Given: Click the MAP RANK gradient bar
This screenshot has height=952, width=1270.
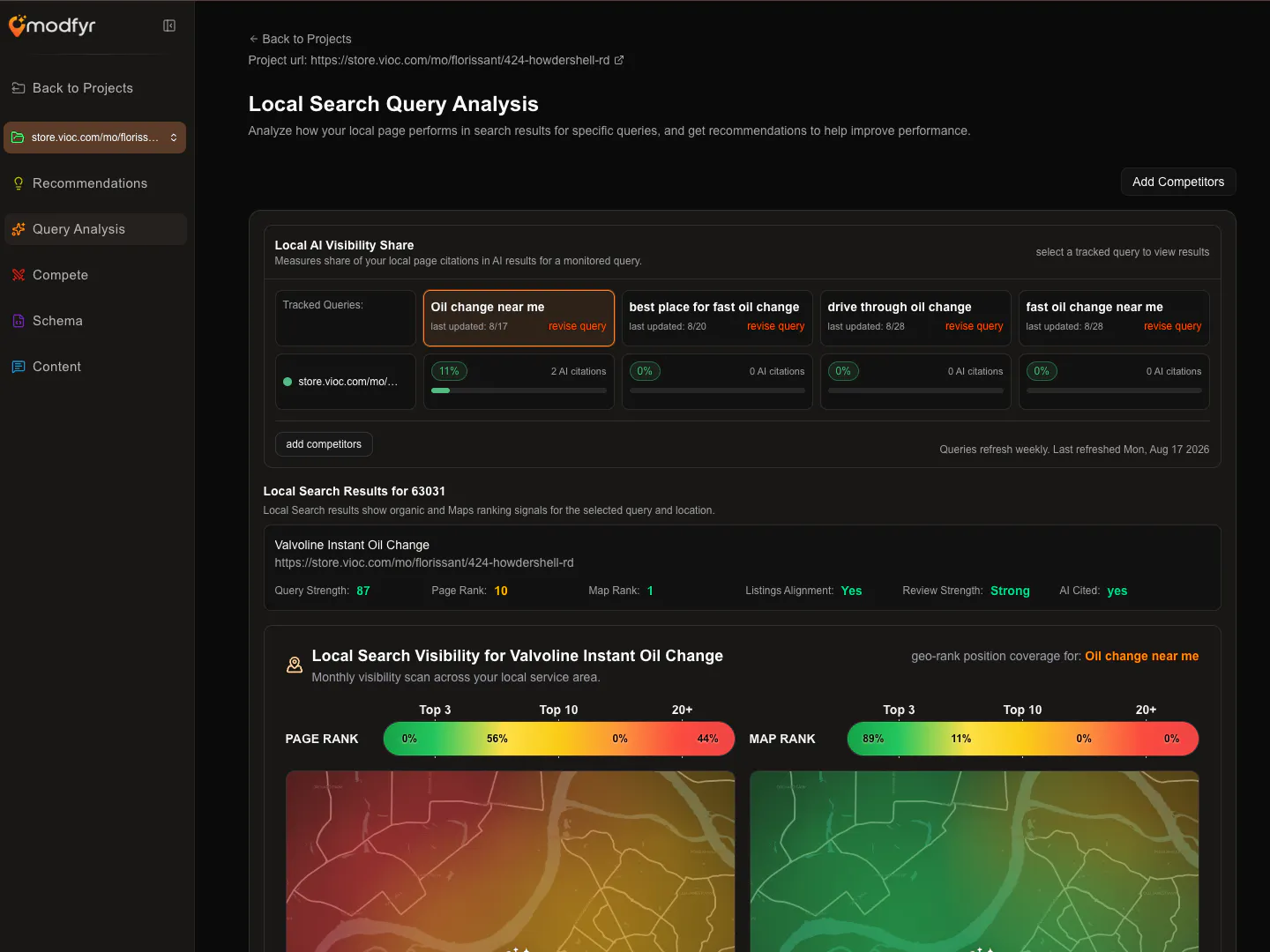Looking at the screenshot, I should coord(1023,739).
